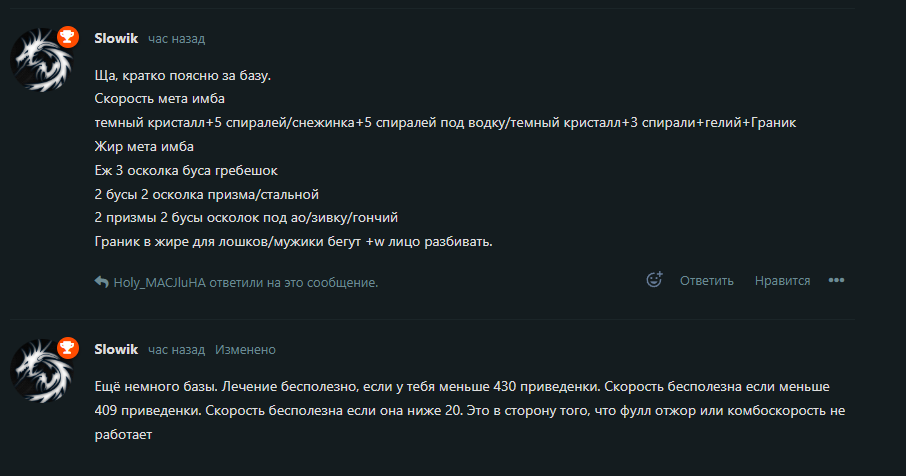Open Slowik's dragon avatar on the edited post

(42, 371)
